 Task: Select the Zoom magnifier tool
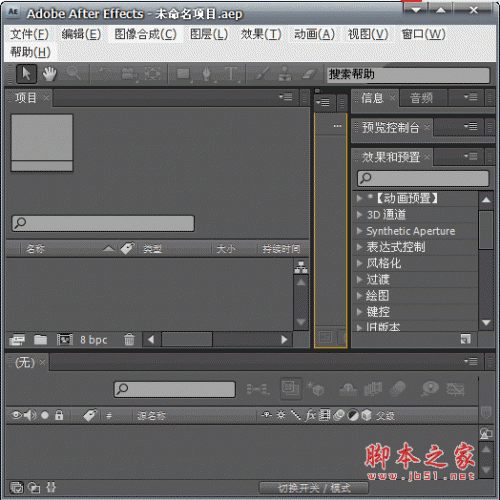[74, 74]
